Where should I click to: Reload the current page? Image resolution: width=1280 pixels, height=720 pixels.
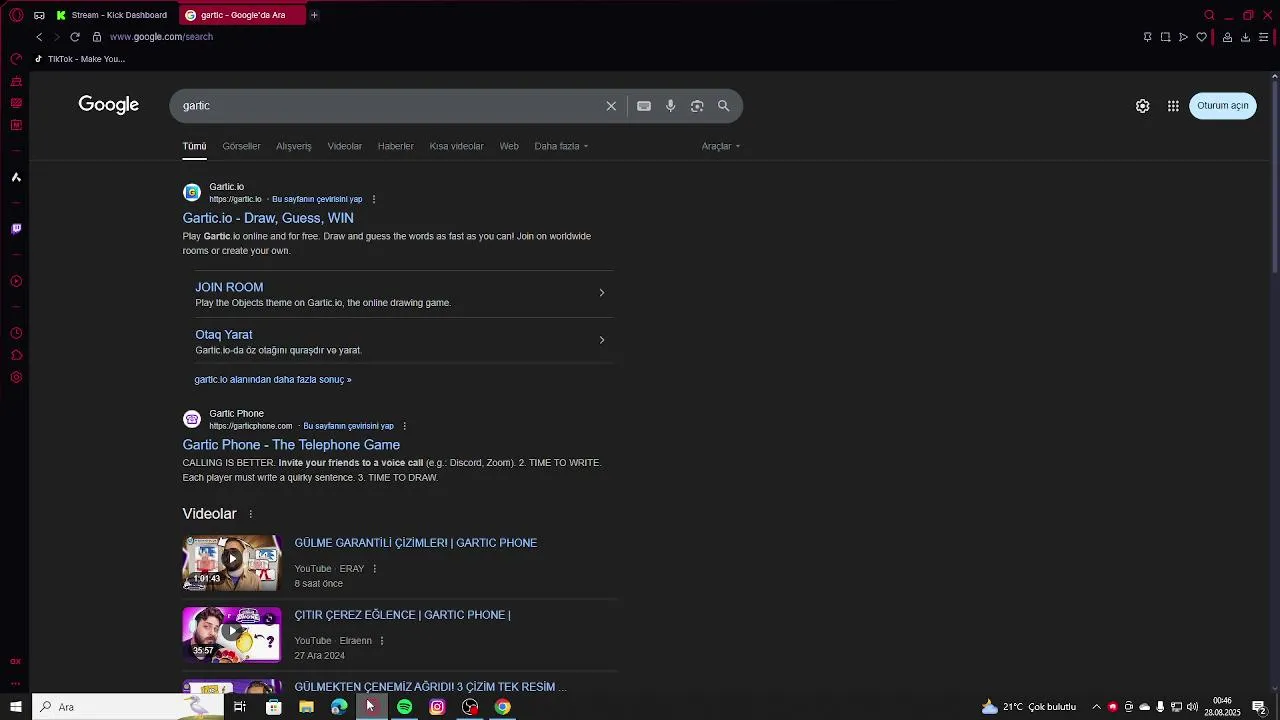click(74, 37)
